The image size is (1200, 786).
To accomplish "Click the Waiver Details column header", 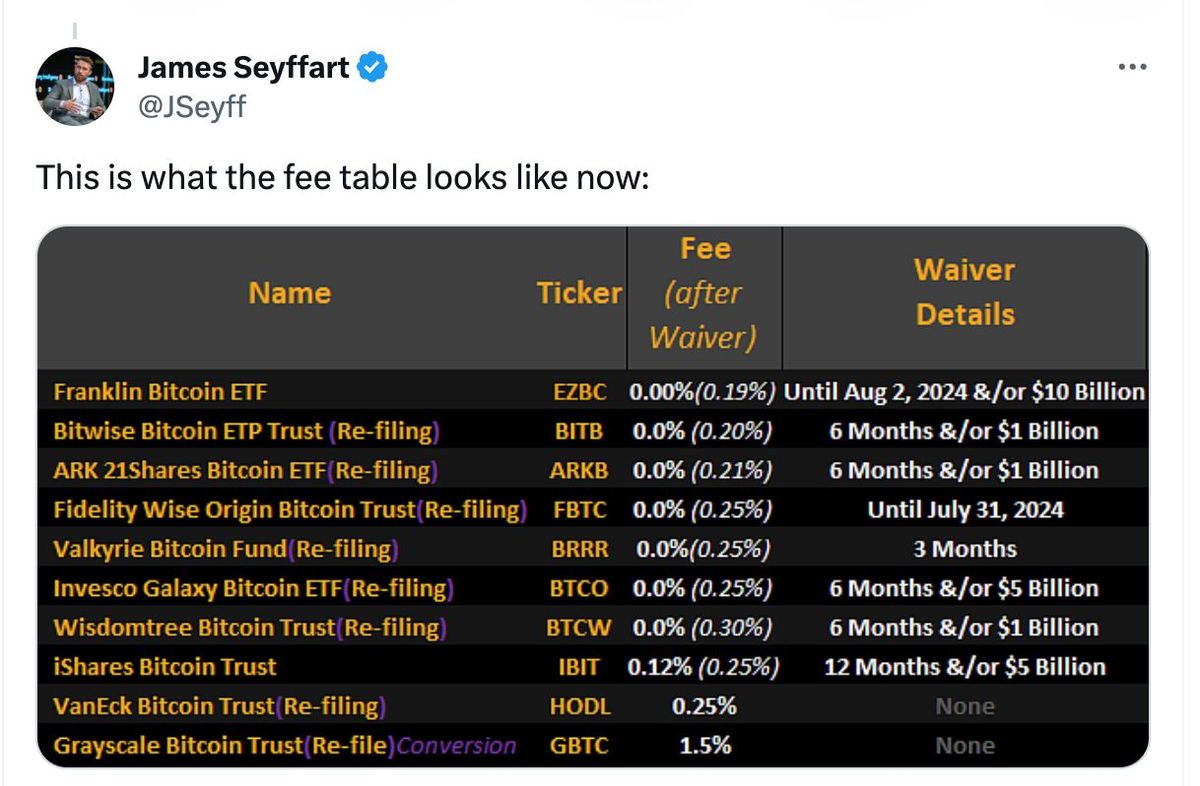I will pyautogui.click(x=964, y=292).
